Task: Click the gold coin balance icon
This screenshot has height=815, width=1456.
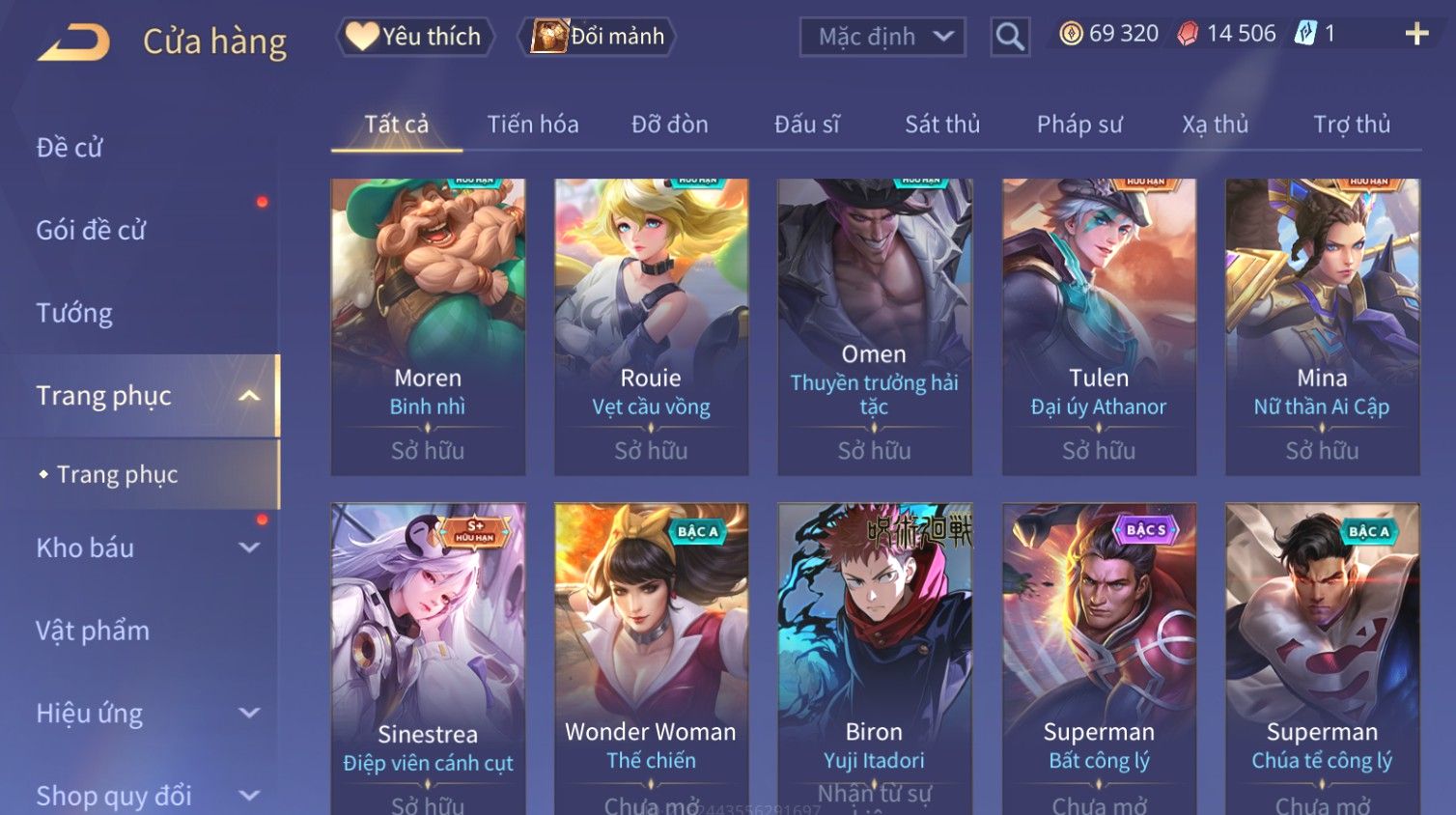Action: click(x=1071, y=34)
